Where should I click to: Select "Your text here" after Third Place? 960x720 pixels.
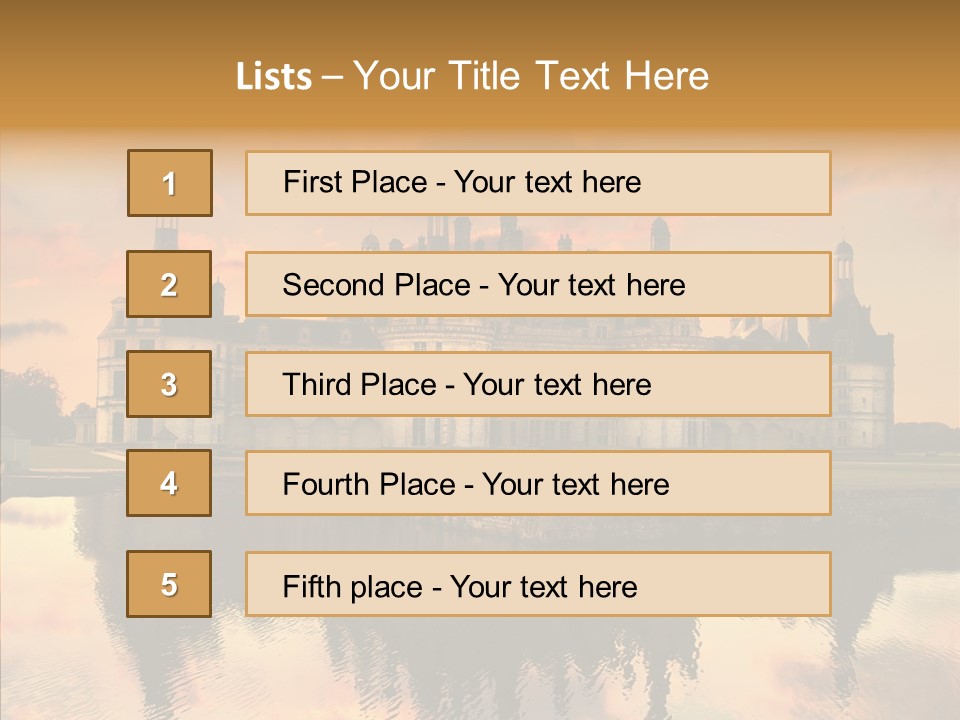coord(557,385)
